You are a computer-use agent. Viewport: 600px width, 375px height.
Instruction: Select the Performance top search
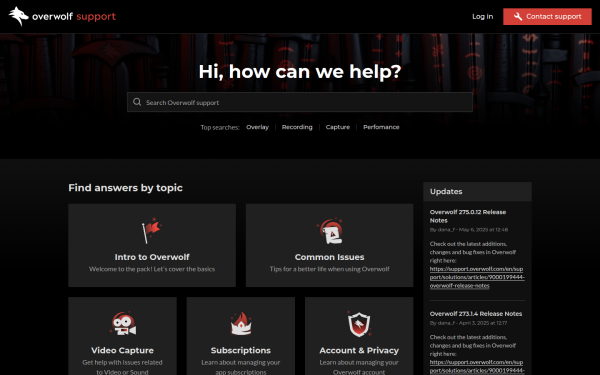(381, 127)
